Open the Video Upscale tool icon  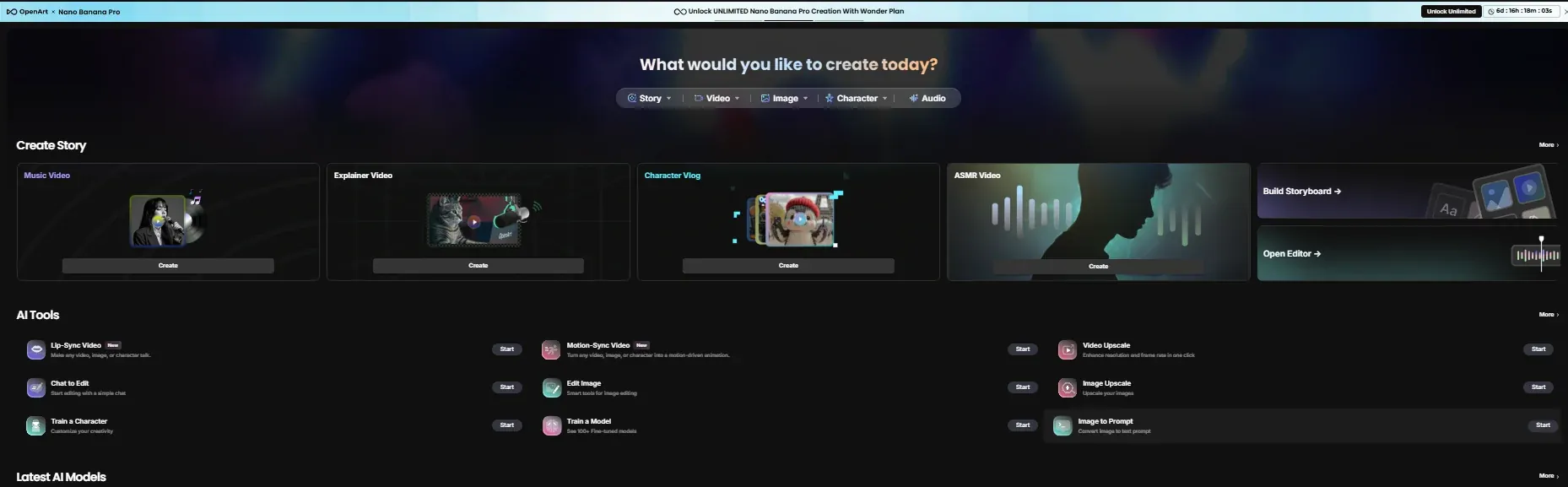point(1068,349)
